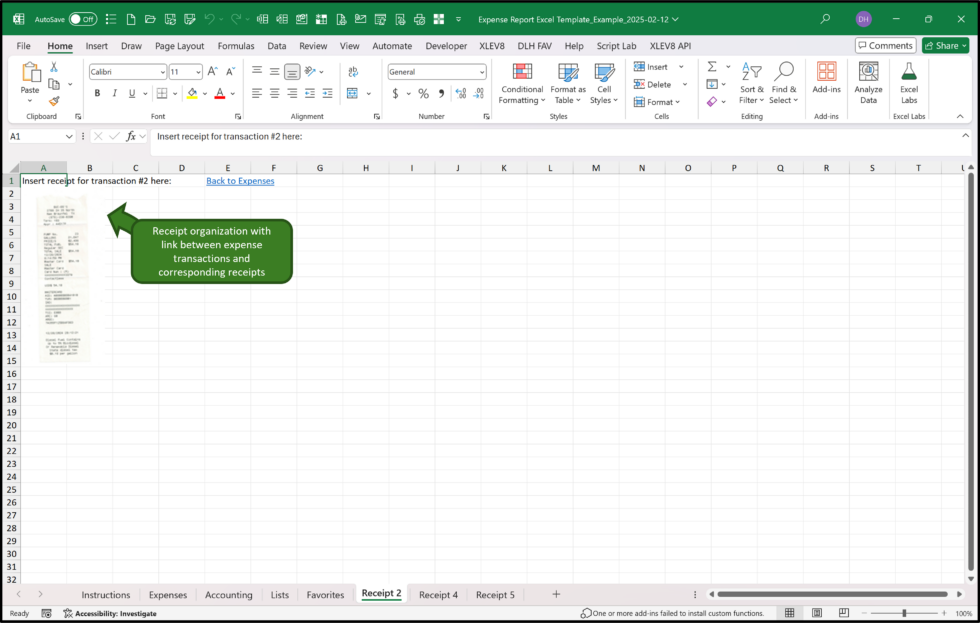This screenshot has height=623, width=980.
Task: Apply bold formatting to the selection
Action: click(97, 92)
